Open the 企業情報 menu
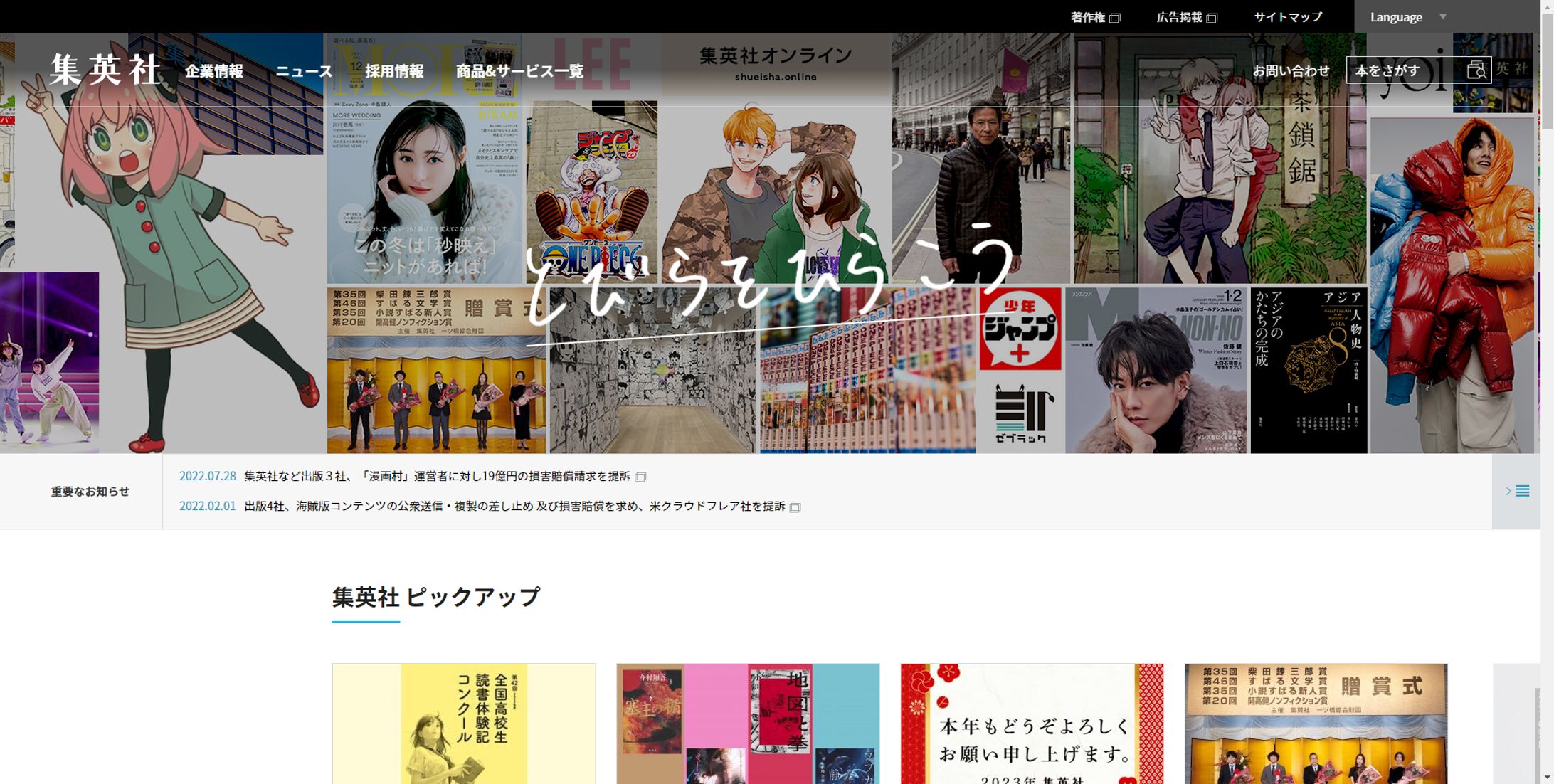This screenshot has width=1554, height=784. 215,71
